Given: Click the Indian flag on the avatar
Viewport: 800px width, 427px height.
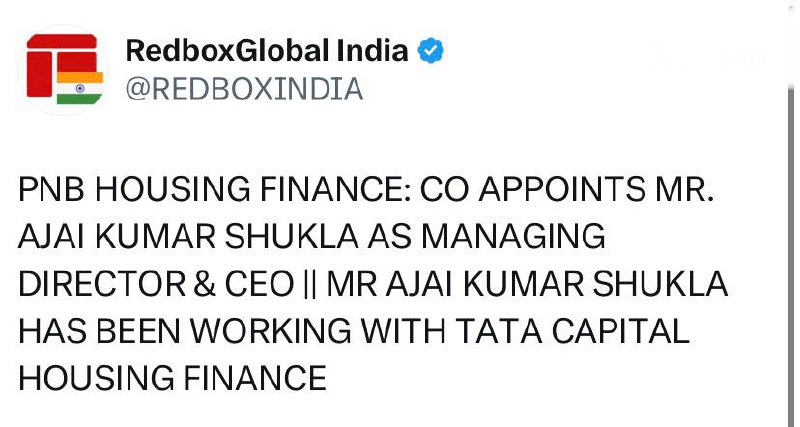Looking at the screenshot, I should 73,87.
